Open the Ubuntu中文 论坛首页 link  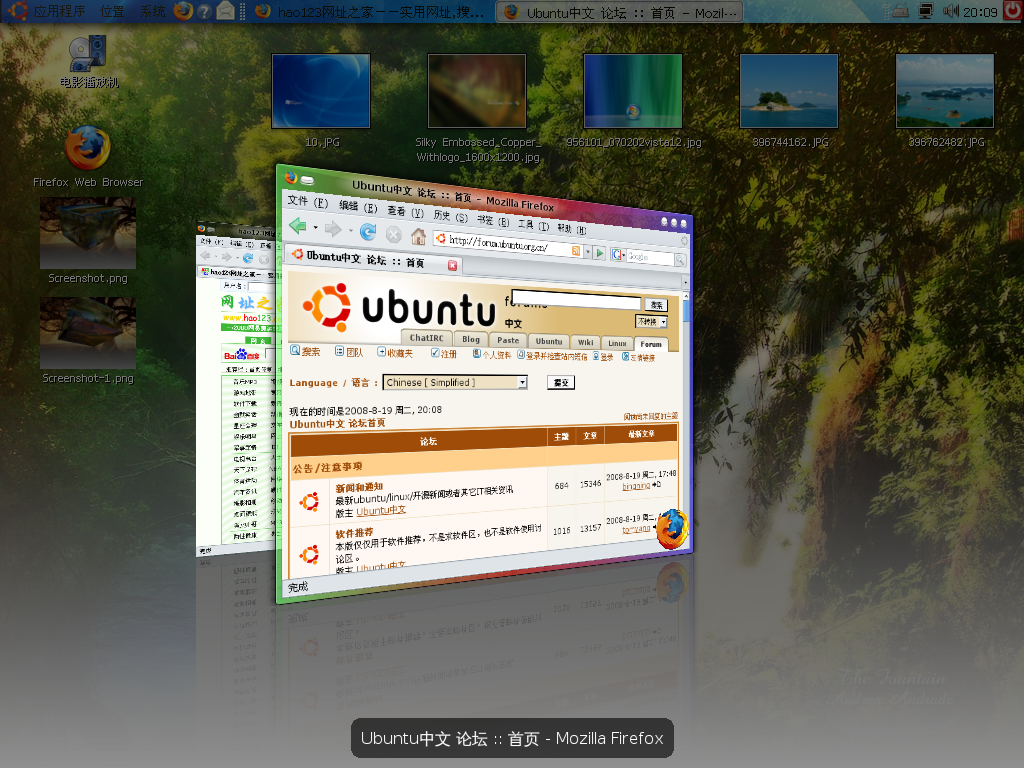pyautogui.click(x=337, y=424)
